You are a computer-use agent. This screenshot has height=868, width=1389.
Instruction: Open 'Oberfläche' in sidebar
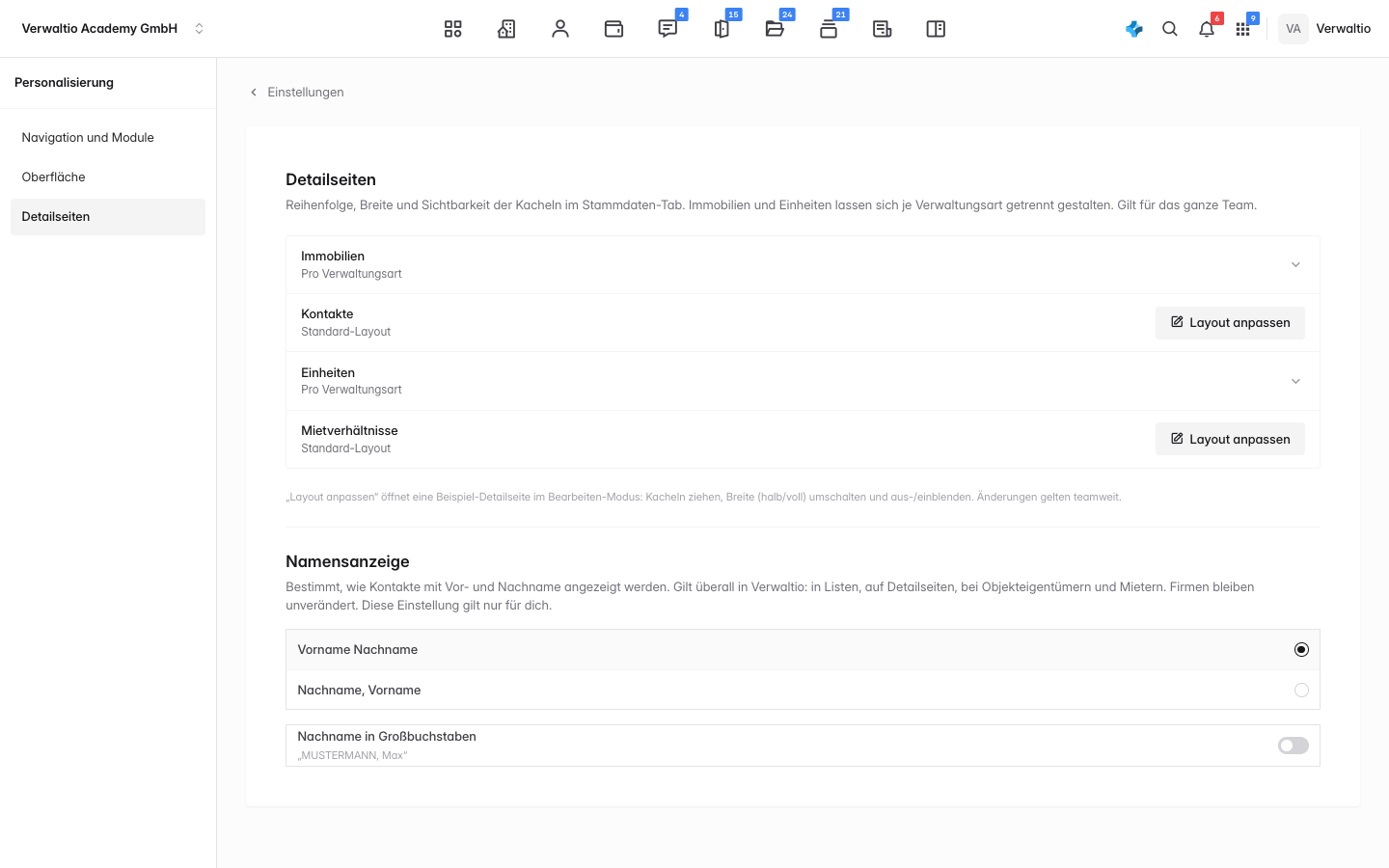[108, 177]
